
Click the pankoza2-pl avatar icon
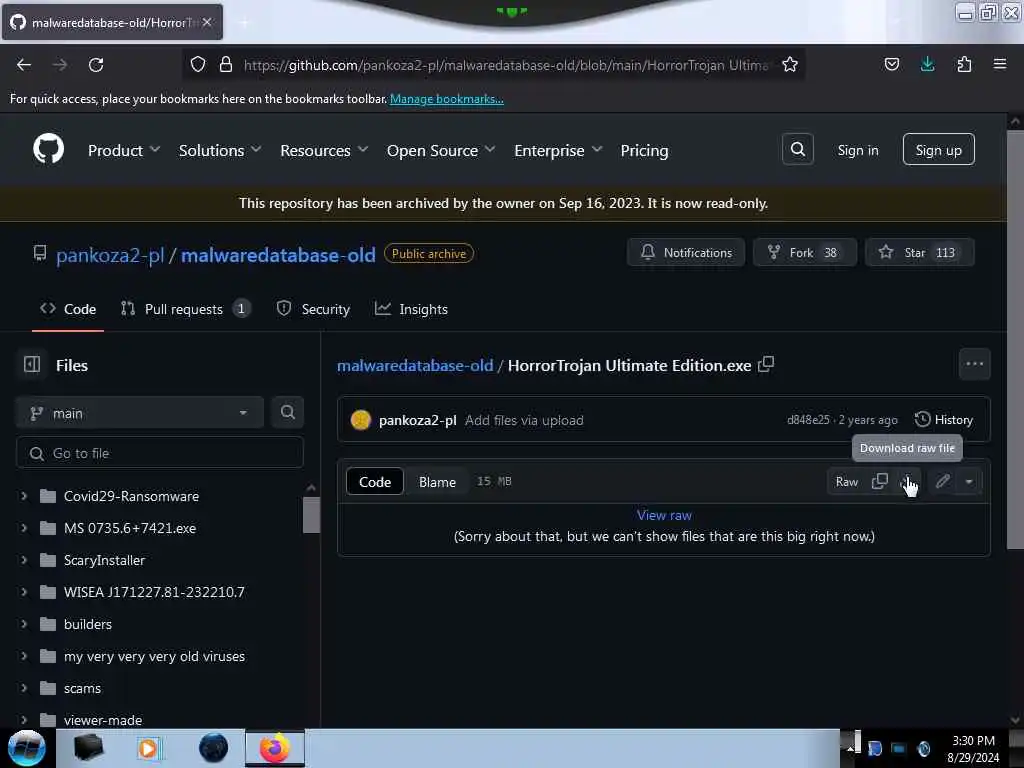(360, 420)
